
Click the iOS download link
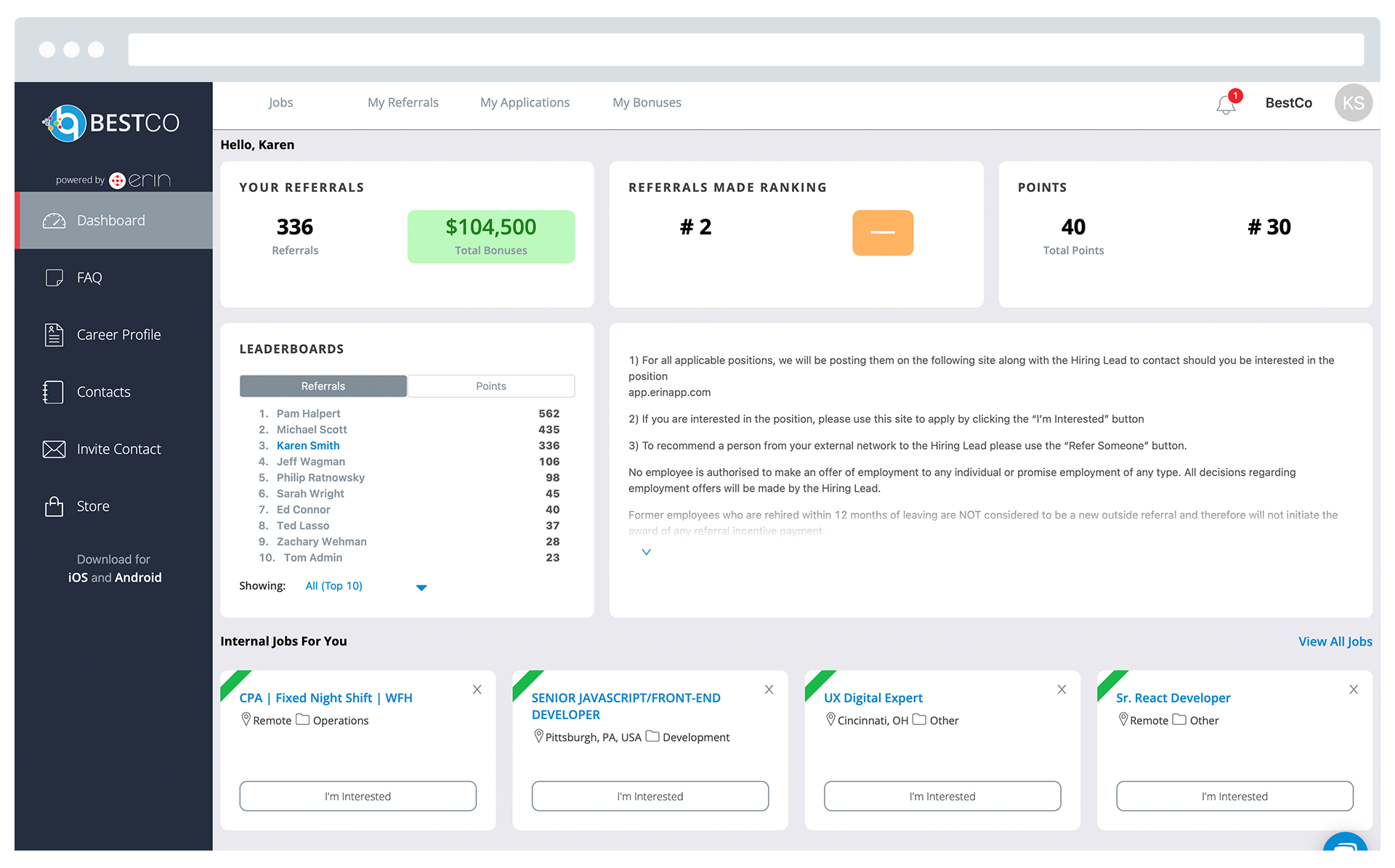tap(78, 577)
